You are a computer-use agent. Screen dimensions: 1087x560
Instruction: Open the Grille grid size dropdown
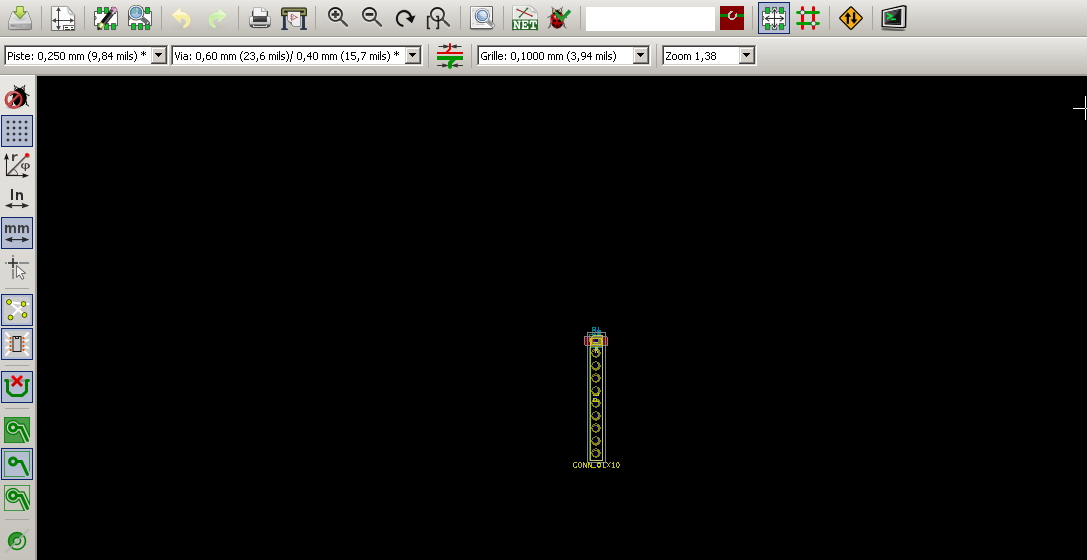coord(641,56)
